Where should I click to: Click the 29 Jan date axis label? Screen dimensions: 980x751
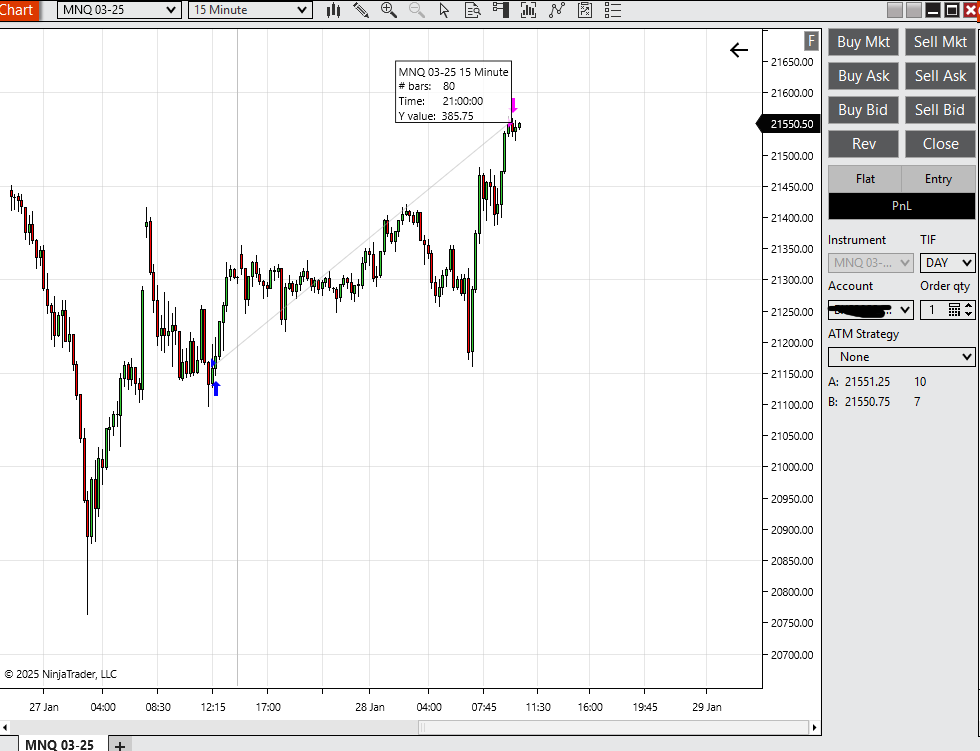click(x=706, y=707)
